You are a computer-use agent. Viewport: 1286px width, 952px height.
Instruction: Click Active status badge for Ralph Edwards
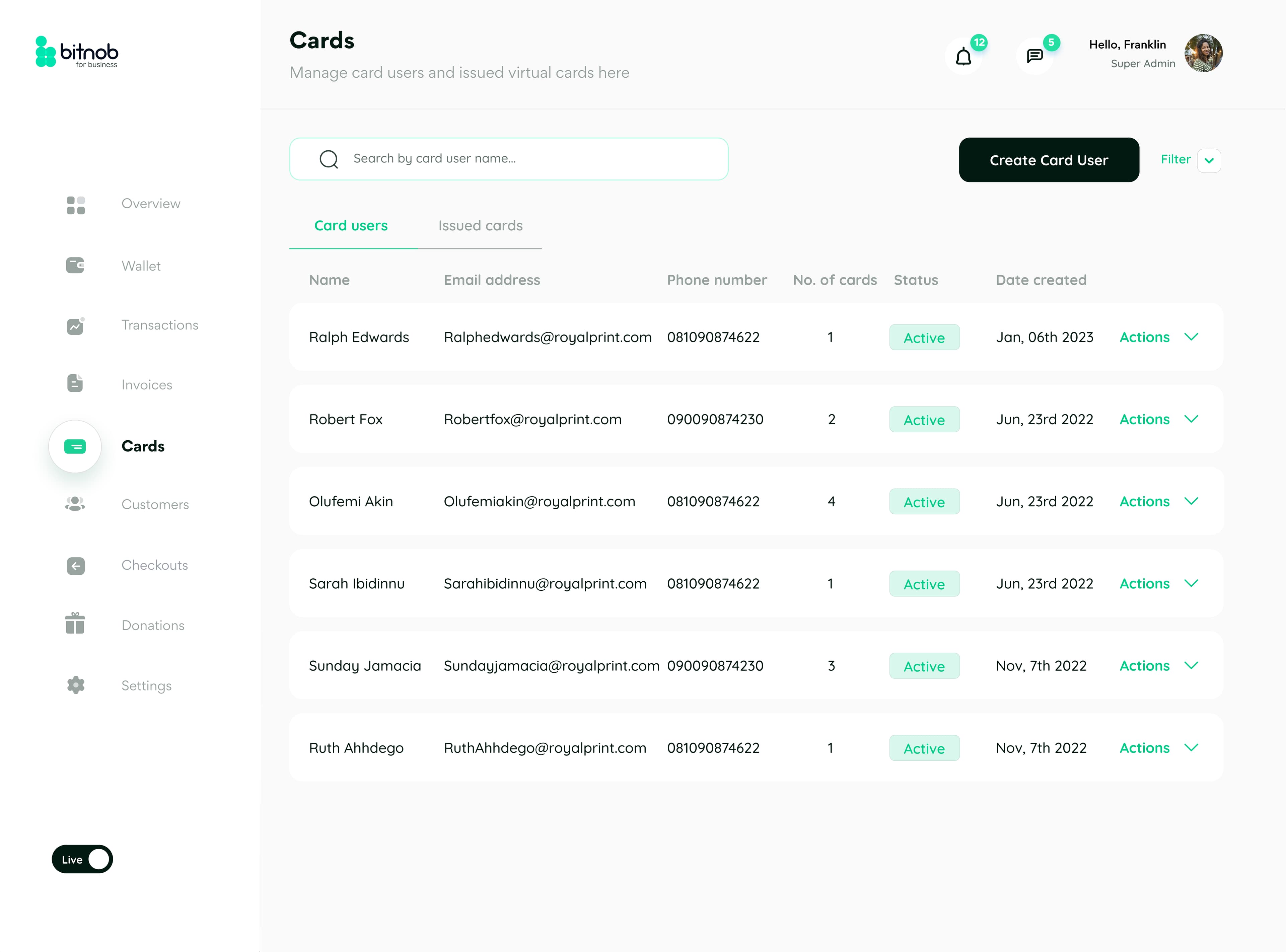pos(924,338)
